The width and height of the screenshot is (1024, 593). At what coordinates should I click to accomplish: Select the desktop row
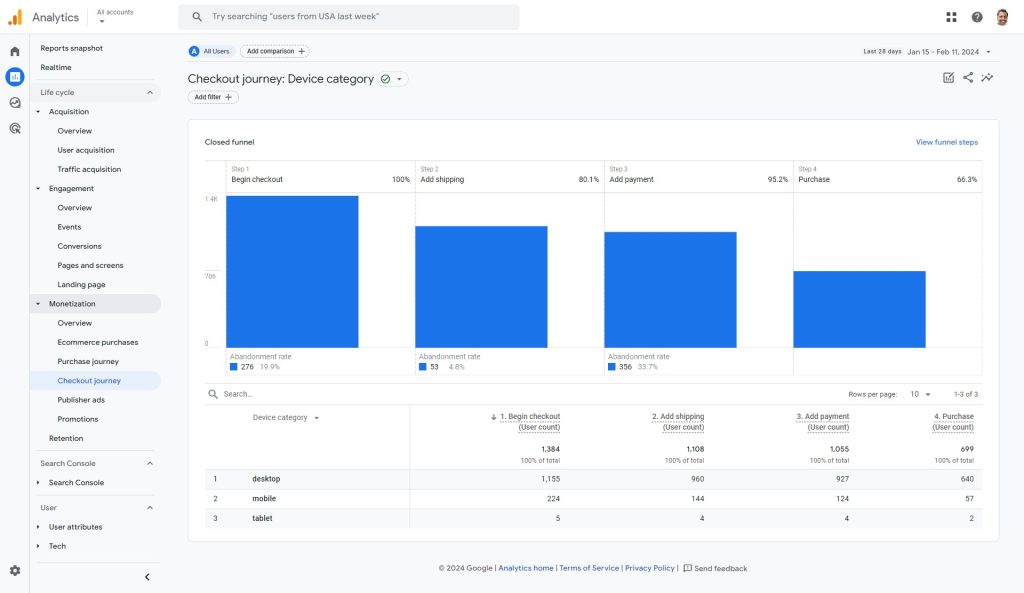[x=593, y=479]
